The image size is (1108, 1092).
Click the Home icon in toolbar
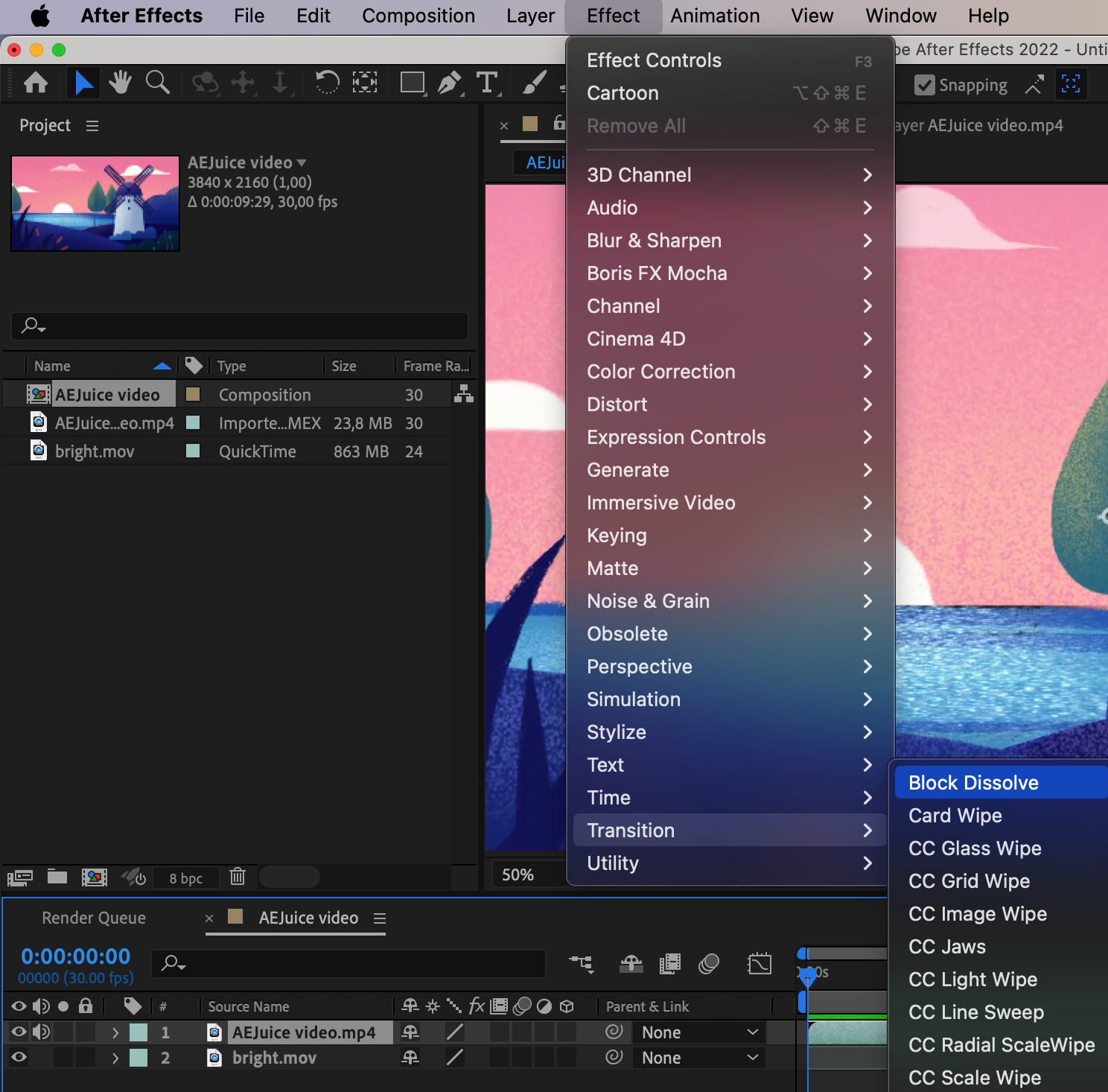coord(36,83)
